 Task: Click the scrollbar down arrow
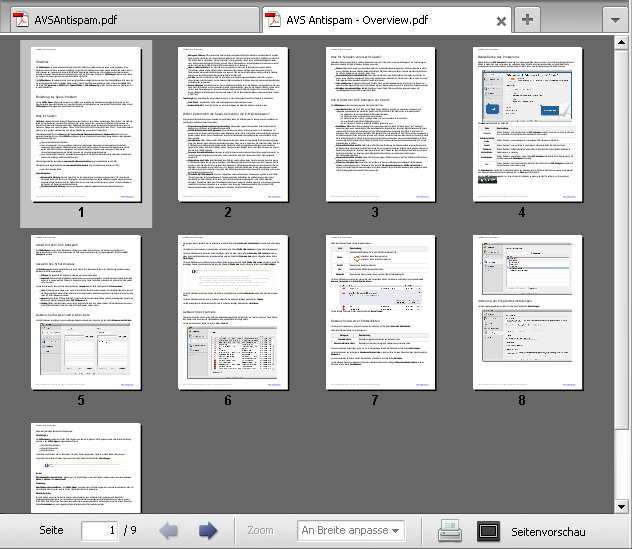coord(621,506)
